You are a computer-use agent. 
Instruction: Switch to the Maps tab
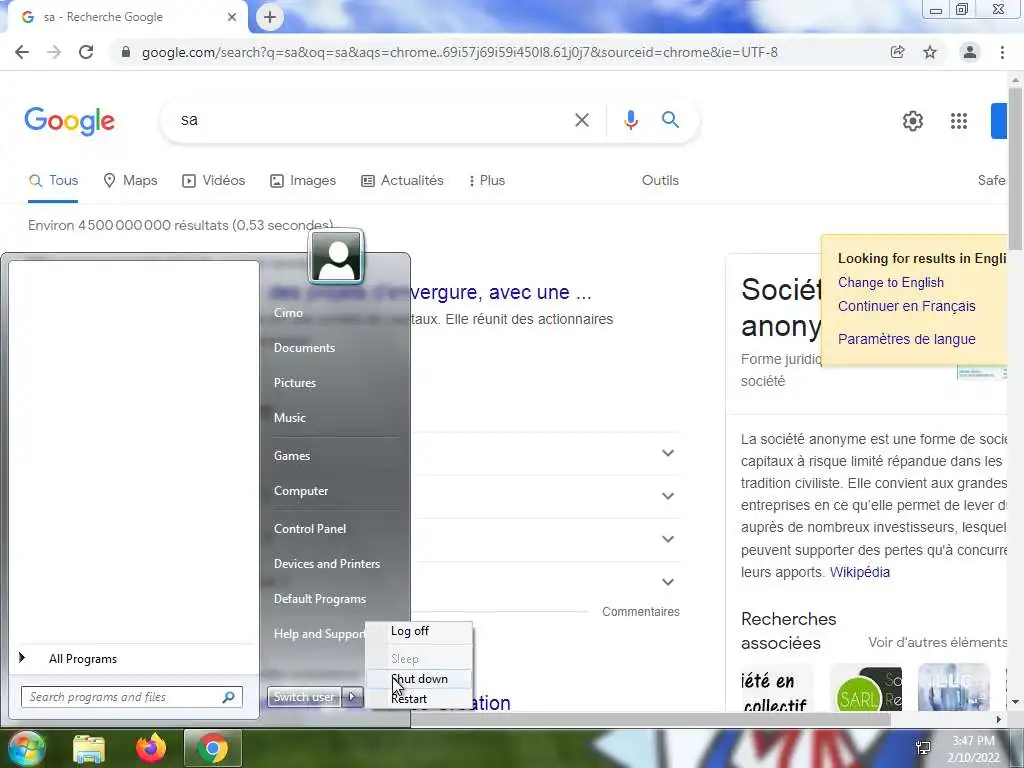[x=131, y=181]
